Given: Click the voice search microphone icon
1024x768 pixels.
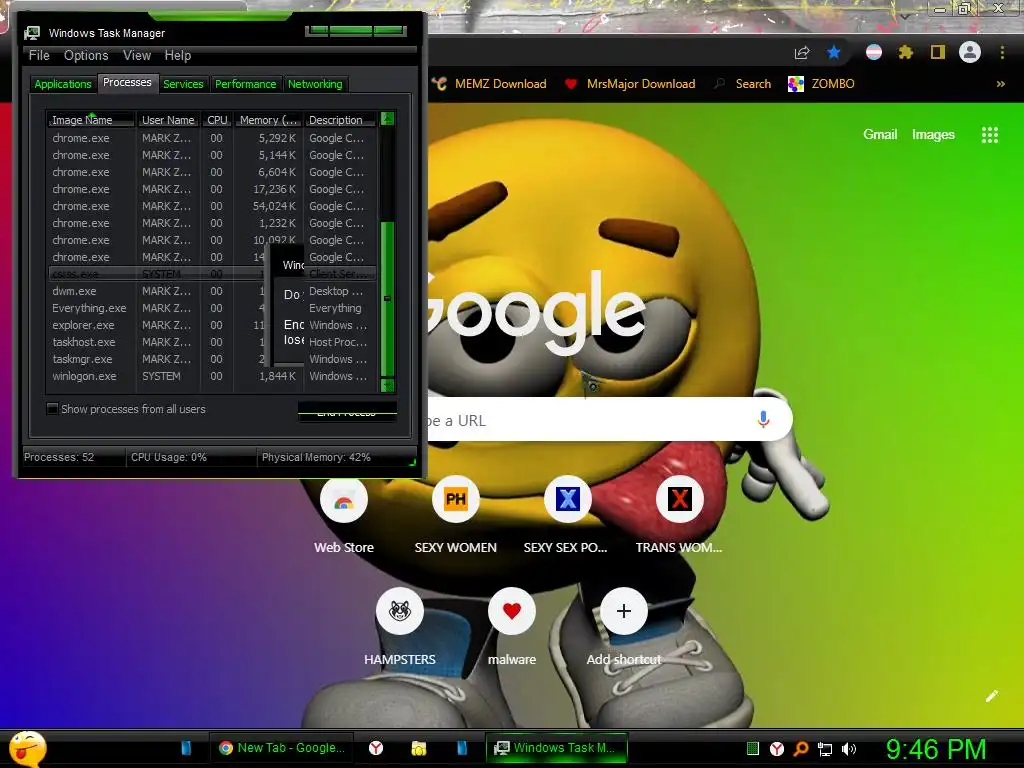Looking at the screenshot, I should 763,420.
